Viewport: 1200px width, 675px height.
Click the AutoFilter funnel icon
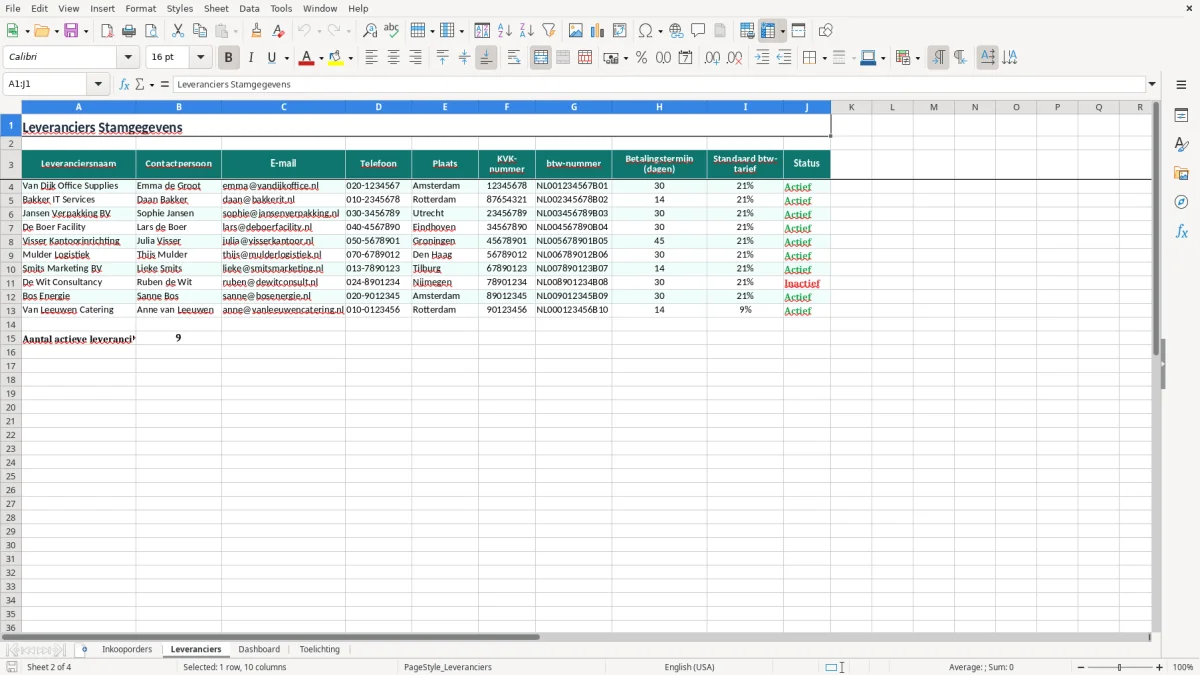[x=548, y=31]
